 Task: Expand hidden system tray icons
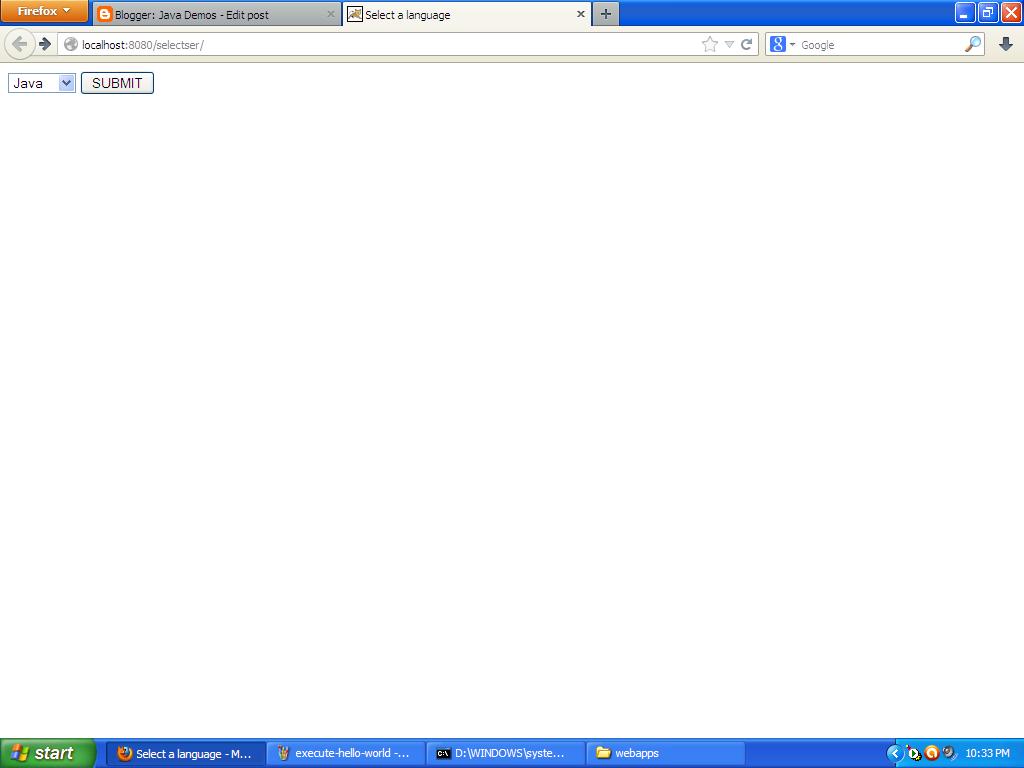click(x=894, y=753)
